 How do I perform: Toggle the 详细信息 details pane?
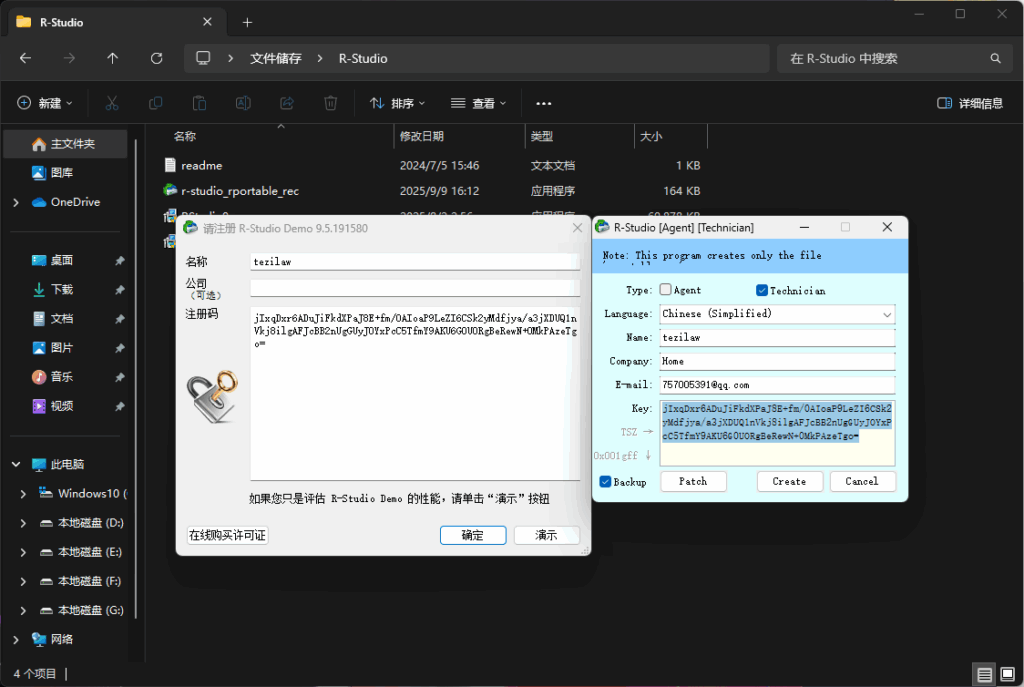[x=970, y=103]
